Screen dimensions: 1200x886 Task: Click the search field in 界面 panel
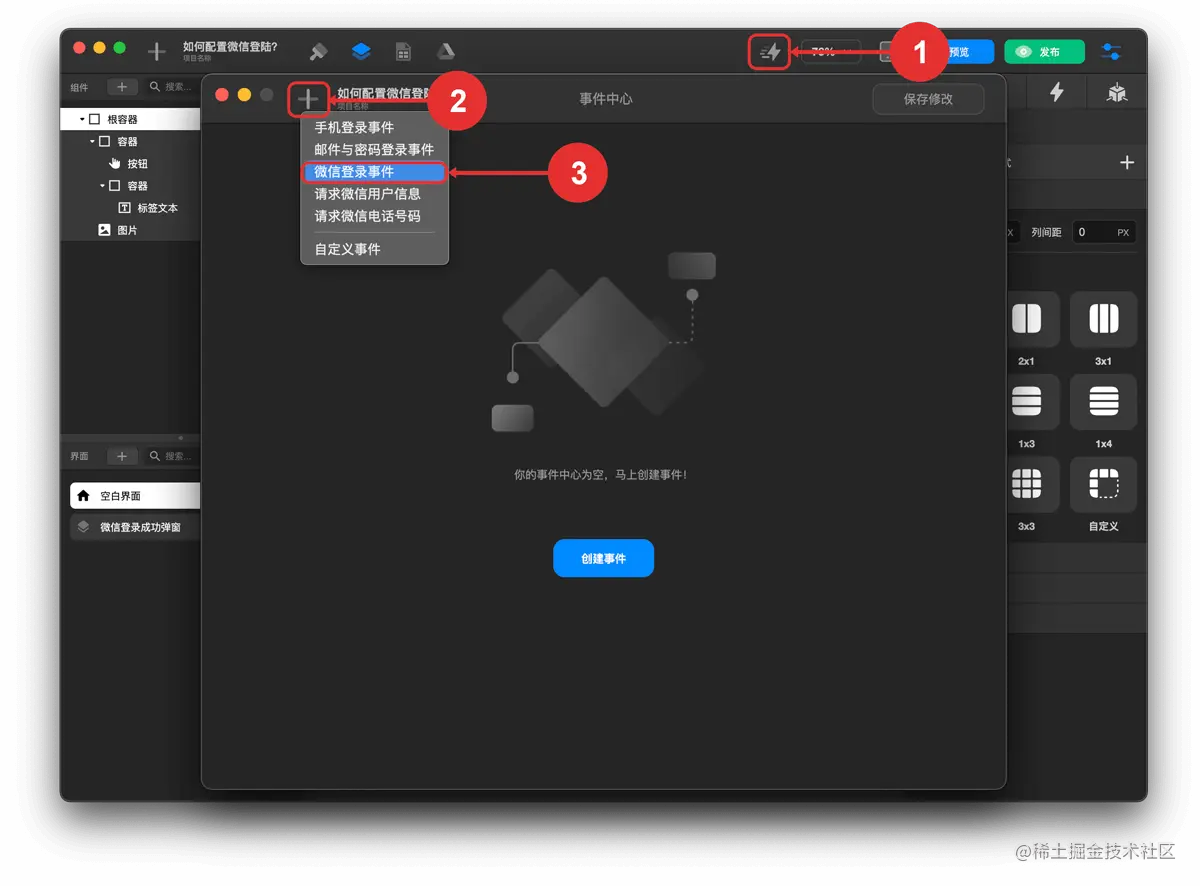172,456
